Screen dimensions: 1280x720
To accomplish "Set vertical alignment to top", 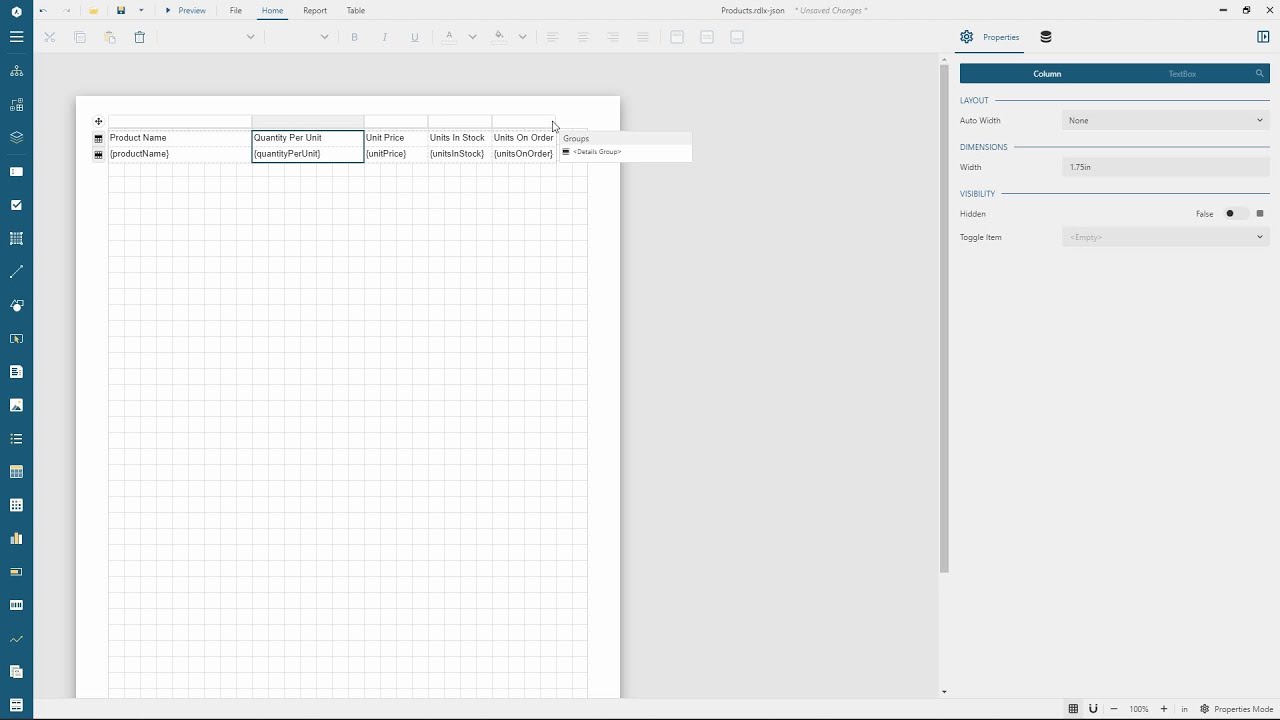I will [677, 37].
